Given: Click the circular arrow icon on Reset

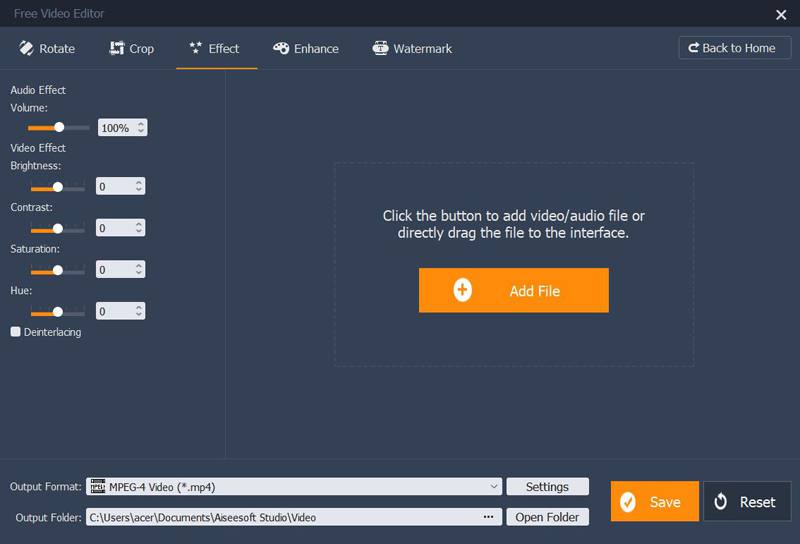Looking at the screenshot, I should click(720, 502).
